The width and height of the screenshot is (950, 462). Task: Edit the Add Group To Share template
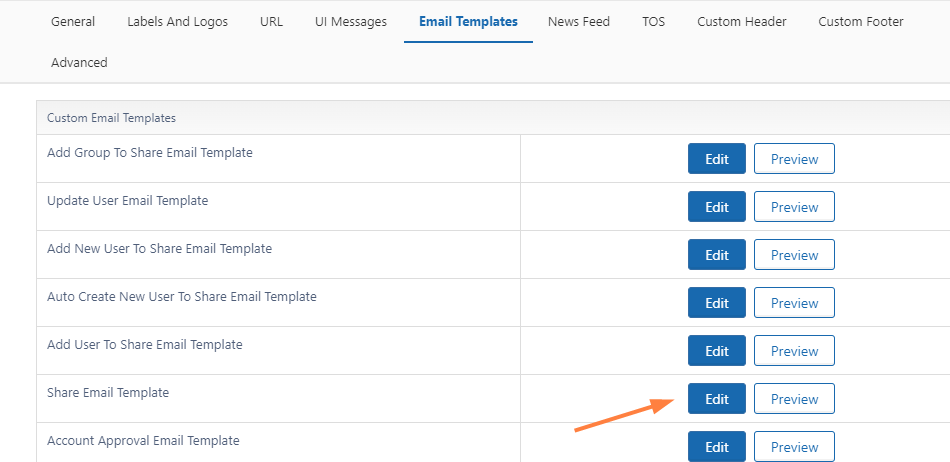click(x=716, y=159)
